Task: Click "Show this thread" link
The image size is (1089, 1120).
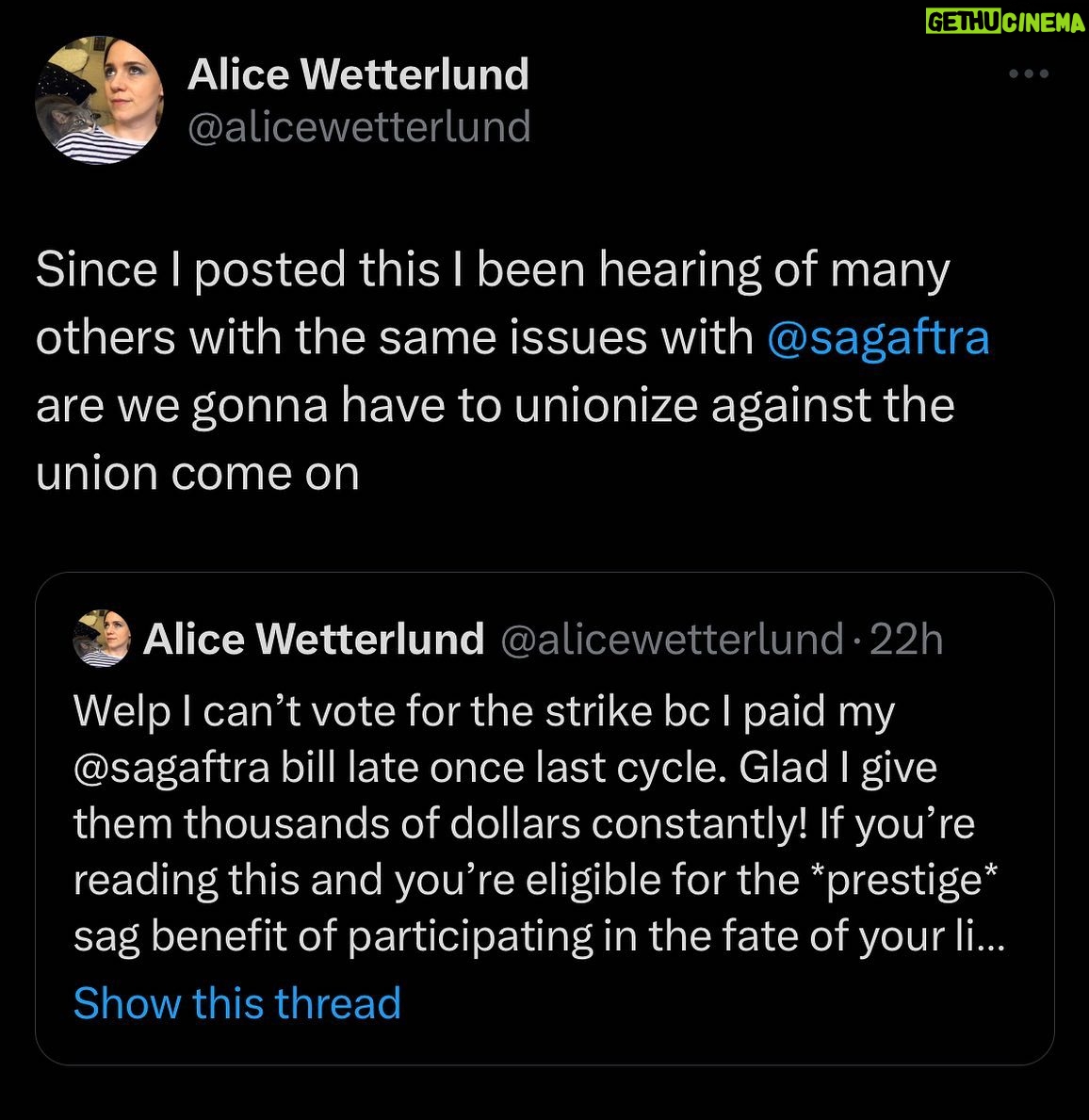Action: point(237,1002)
